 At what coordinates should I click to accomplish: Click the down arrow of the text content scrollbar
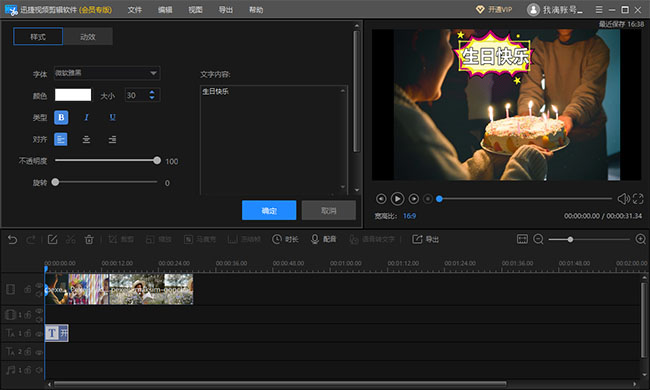343,187
